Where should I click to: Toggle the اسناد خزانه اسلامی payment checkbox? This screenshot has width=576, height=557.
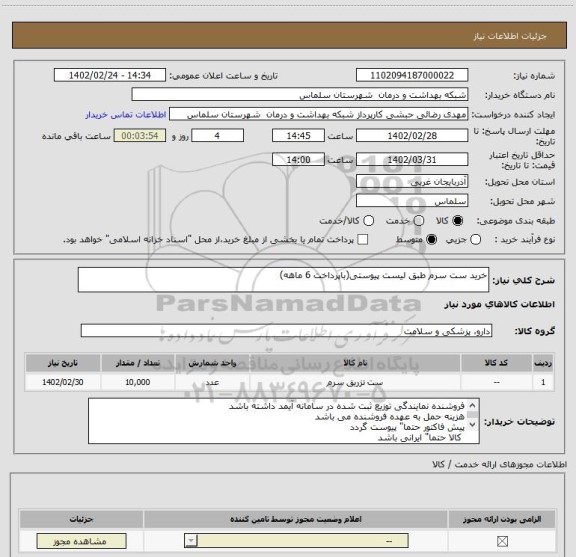click(x=363, y=240)
